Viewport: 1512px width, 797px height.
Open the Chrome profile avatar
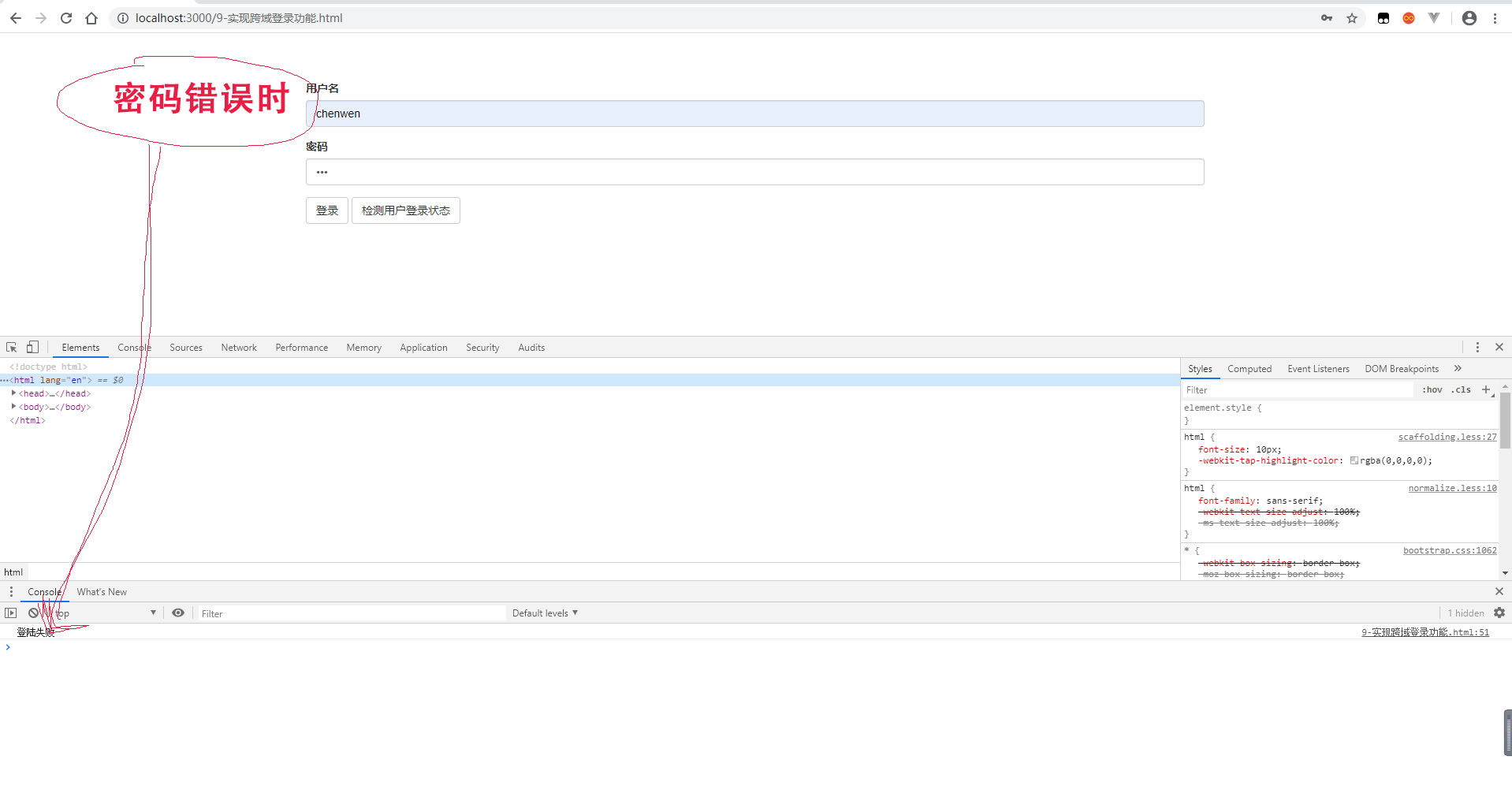click(x=1469, y=18)
